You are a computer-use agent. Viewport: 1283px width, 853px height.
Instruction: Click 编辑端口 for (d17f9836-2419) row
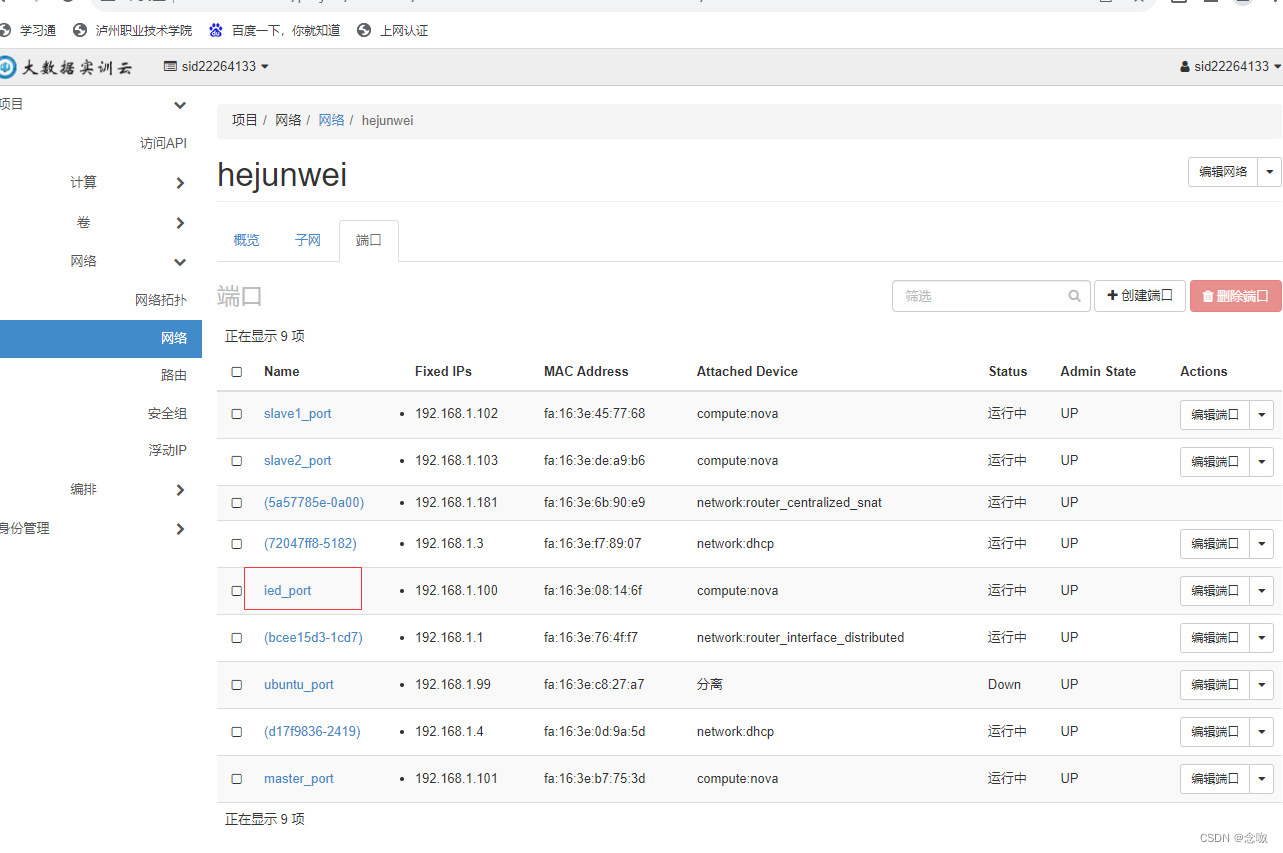1215,732
